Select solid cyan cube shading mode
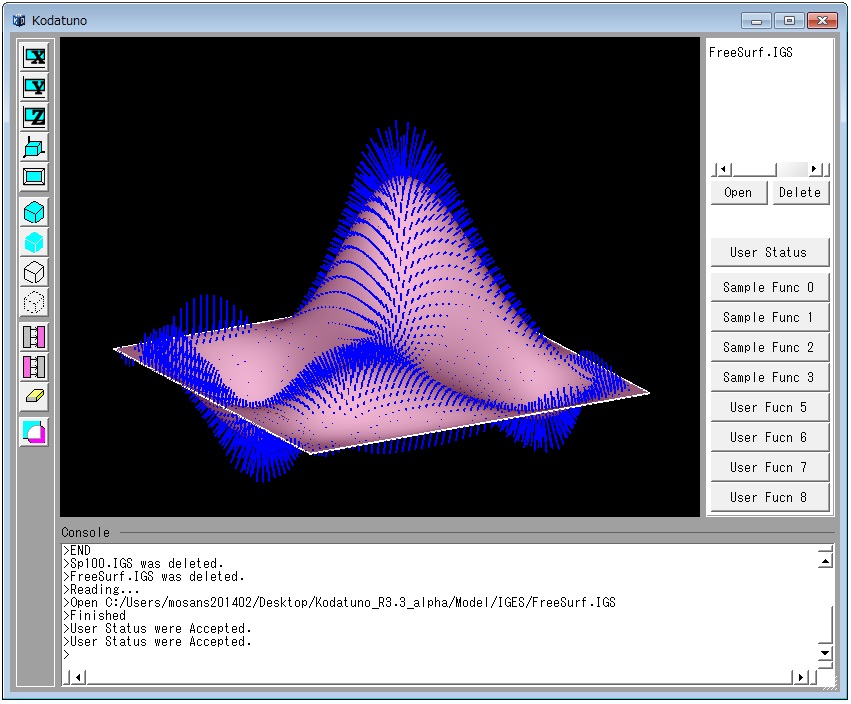 click(34, 243)
